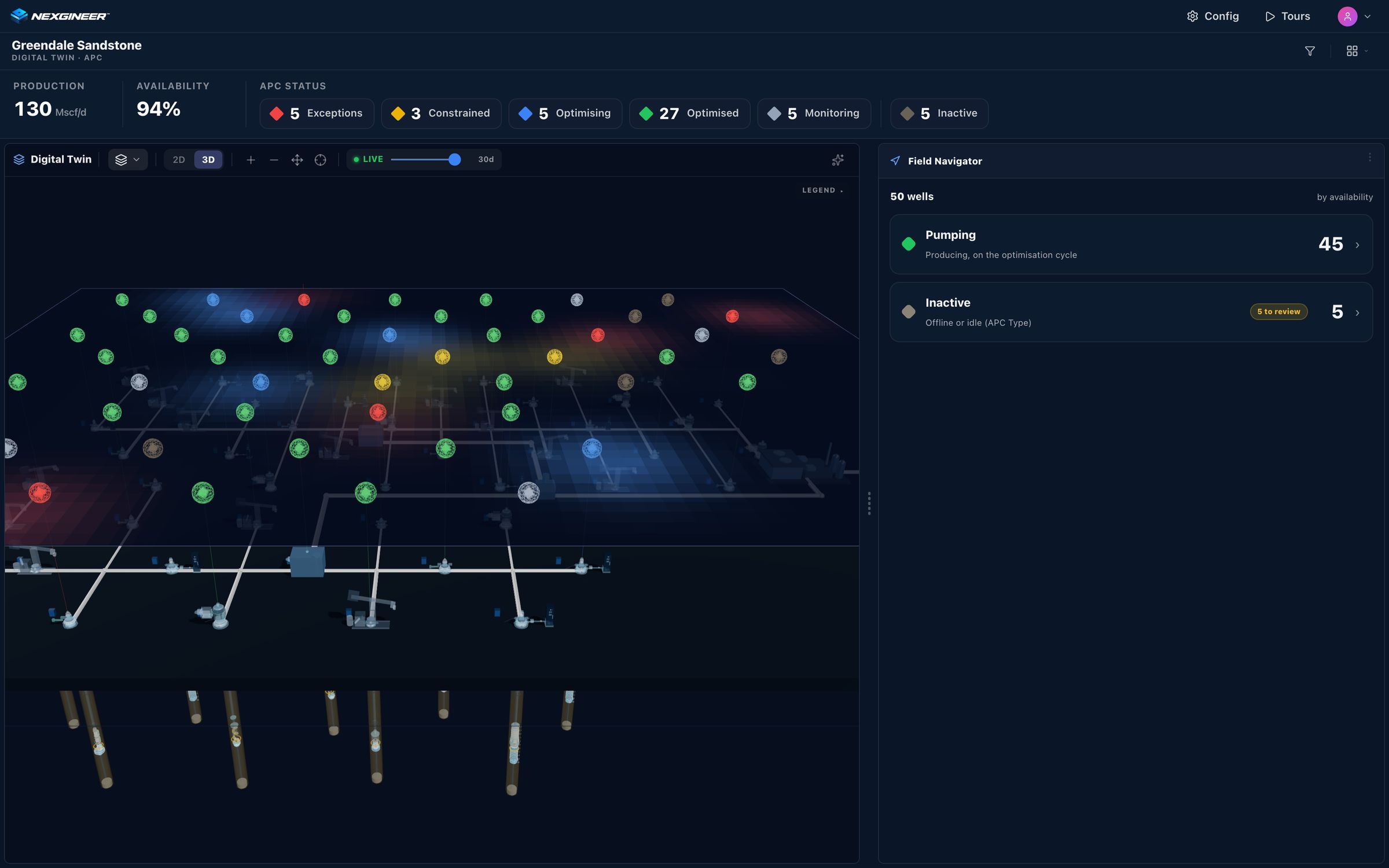Filter by 27 Optimised status
The image size is (1389, 868).
[689, 113]
